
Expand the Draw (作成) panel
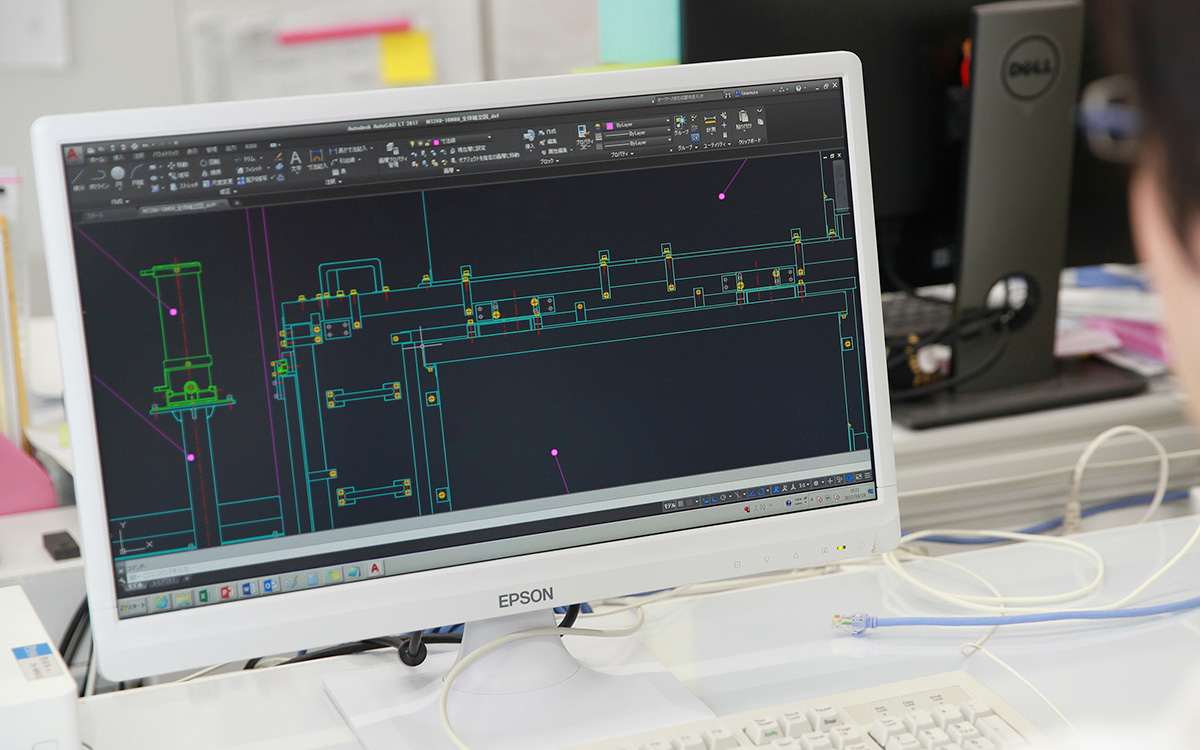119,200
